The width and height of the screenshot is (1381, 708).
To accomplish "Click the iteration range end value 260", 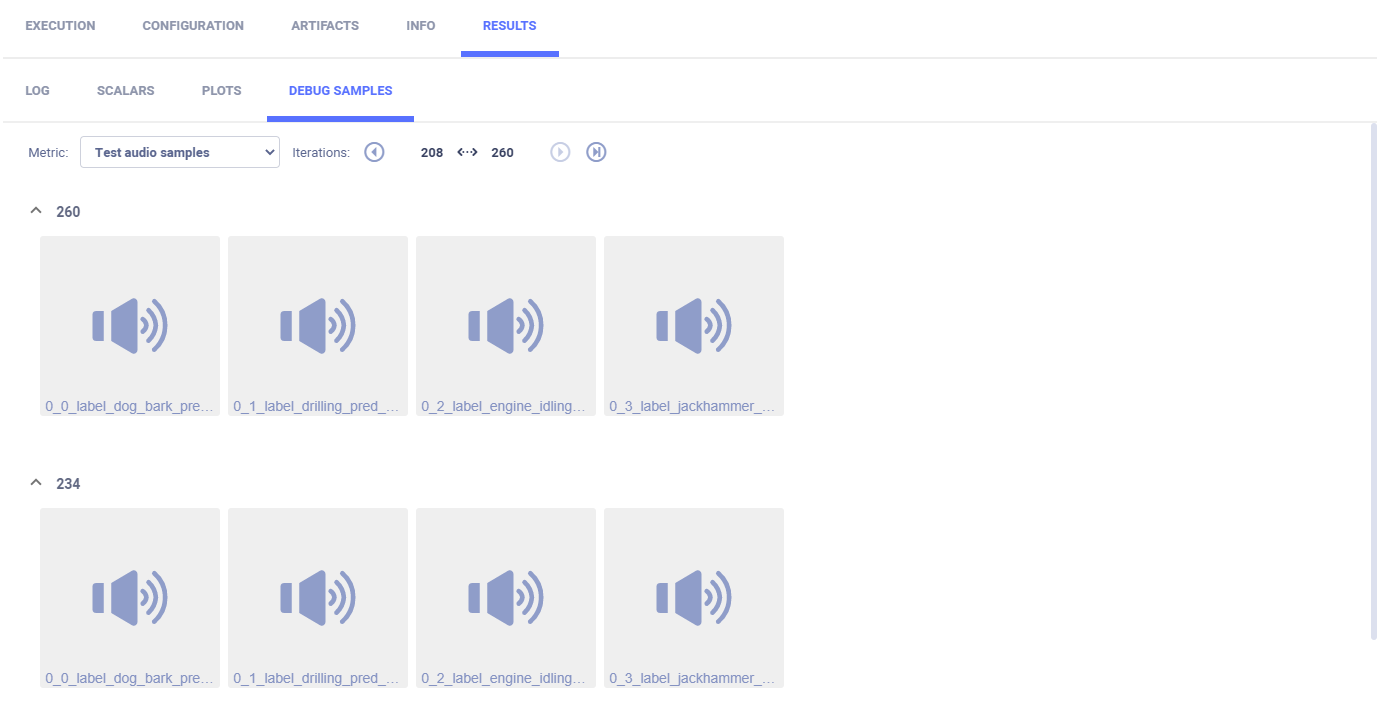I will click(x=503, y=153).
